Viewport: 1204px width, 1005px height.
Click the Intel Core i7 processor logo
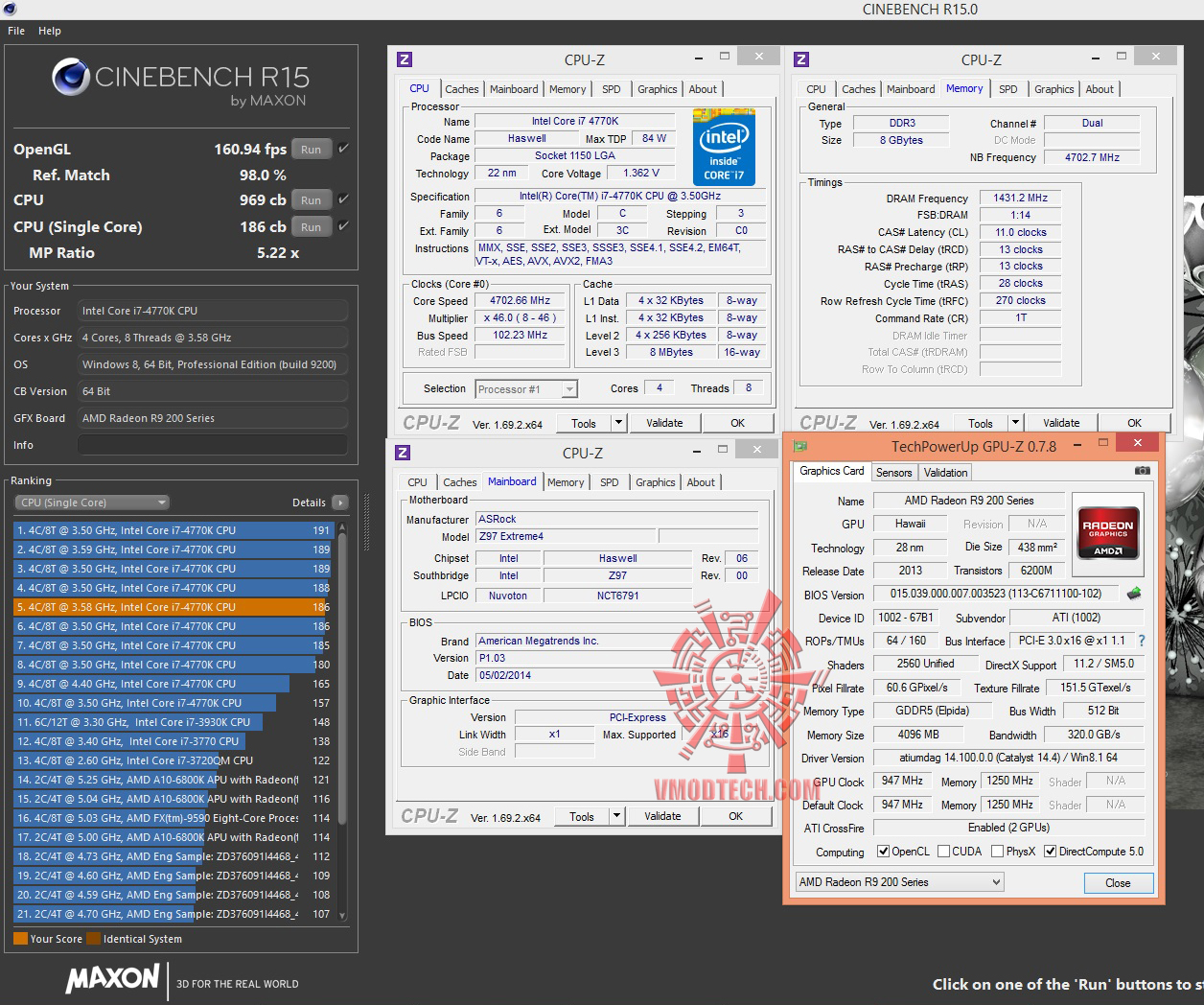(x=724, y=148)
